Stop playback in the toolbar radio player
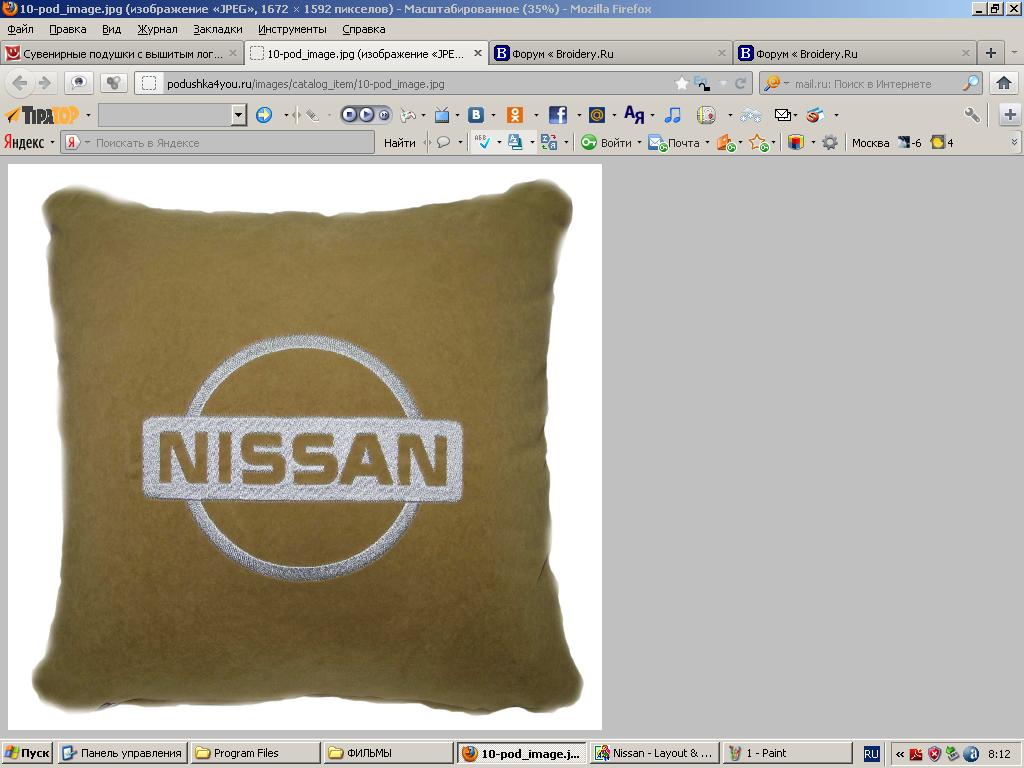 tap(349, 115)
